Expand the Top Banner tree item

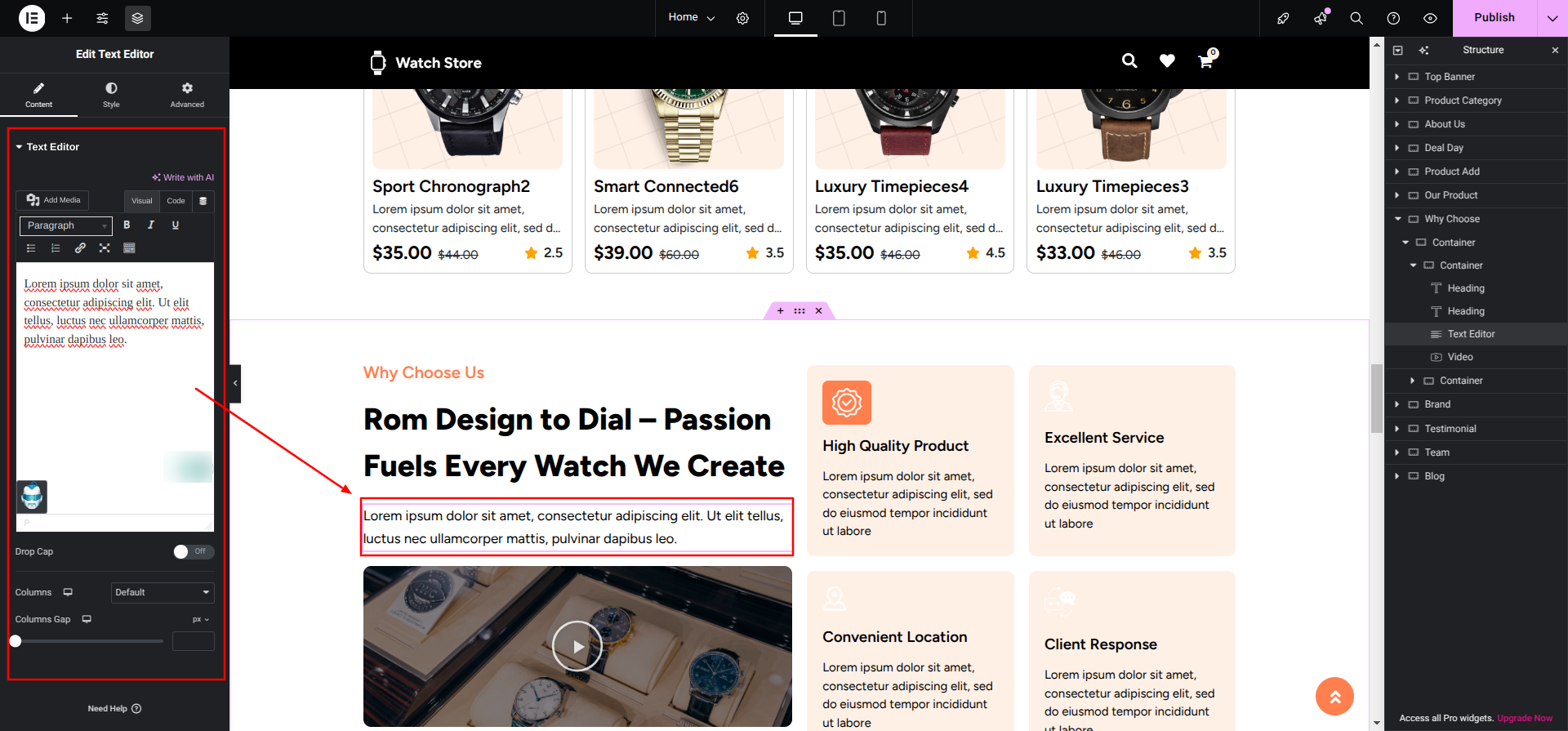1397,77
